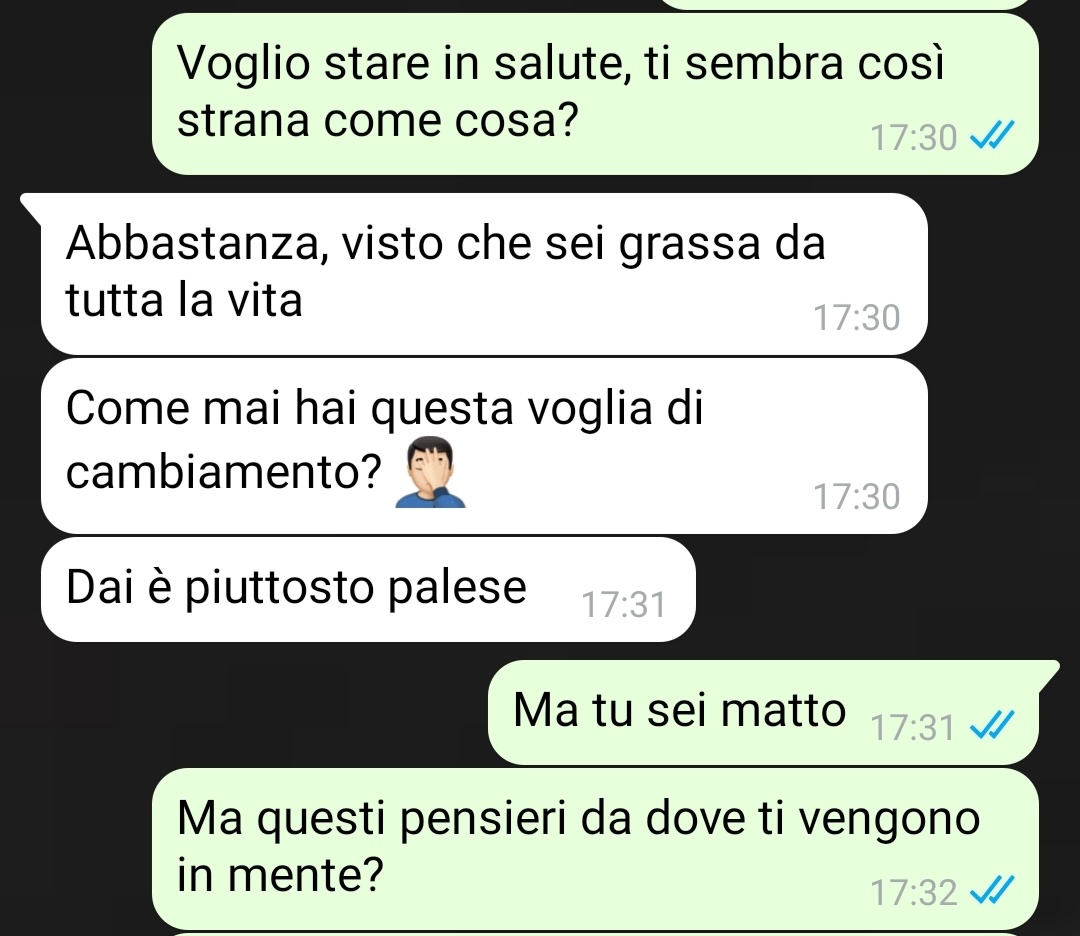1080x936 pixels.
Task: Select the 'Ma questi pensieri da dove' message
Action: click(x=595, y=849)
